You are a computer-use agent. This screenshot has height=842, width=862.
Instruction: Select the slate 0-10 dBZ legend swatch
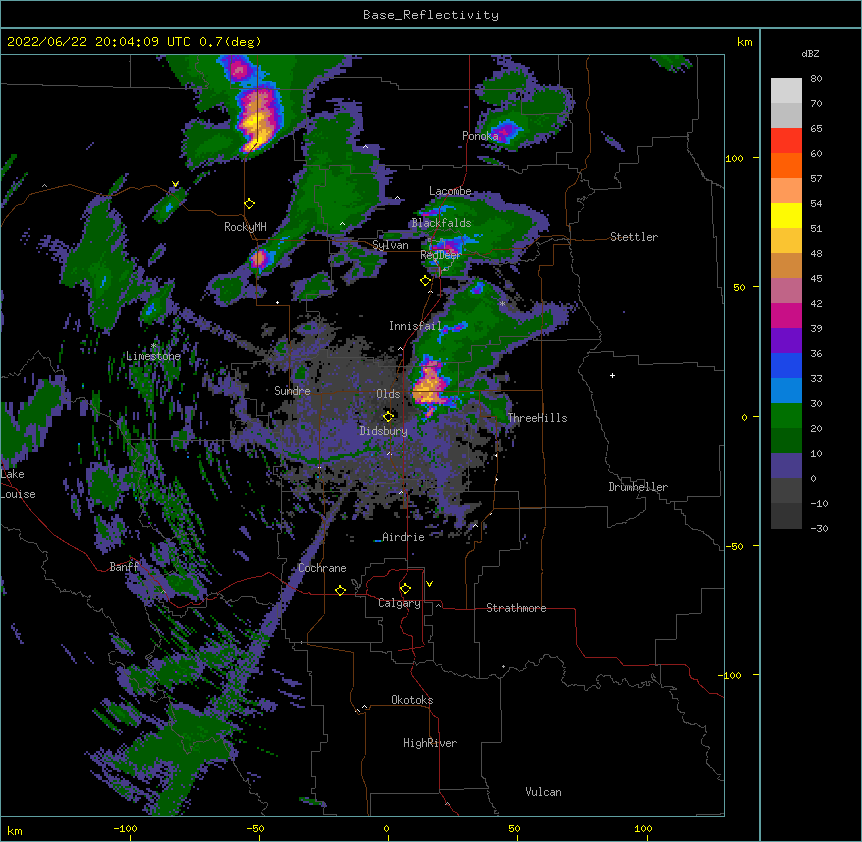pos(786,466)
